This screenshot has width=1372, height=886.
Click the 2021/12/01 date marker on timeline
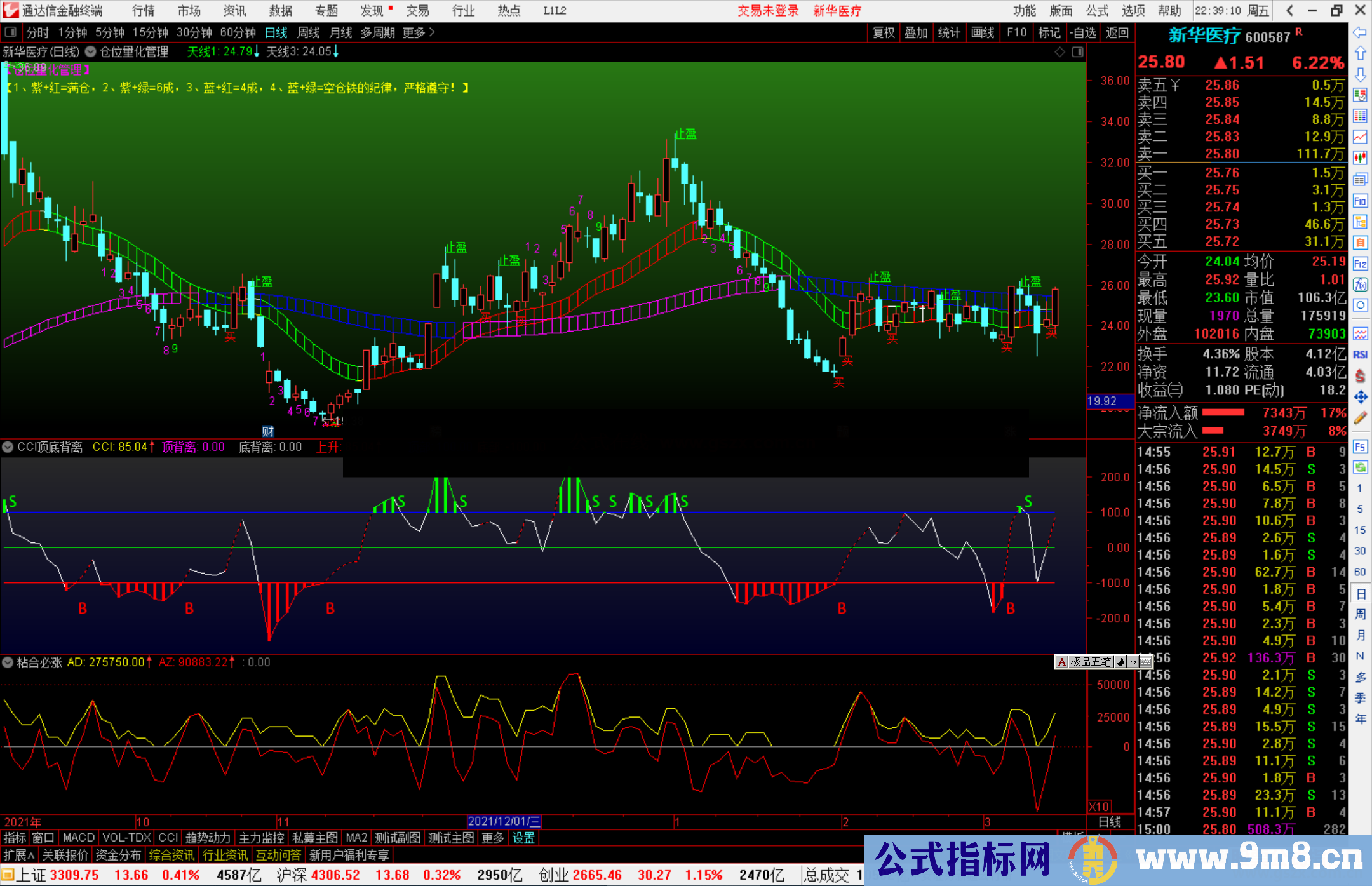(x=503, y=821)
